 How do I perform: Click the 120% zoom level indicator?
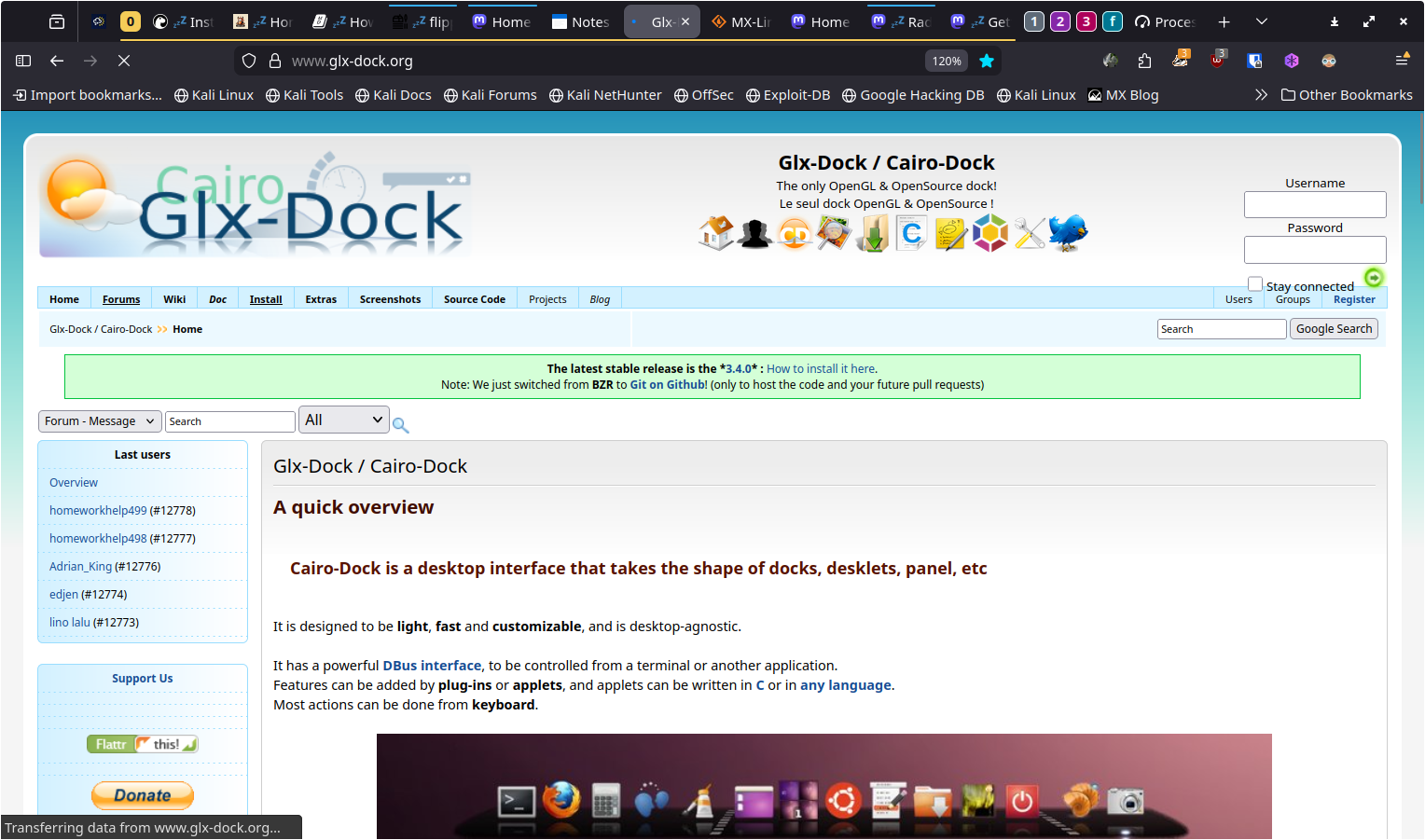947,61
